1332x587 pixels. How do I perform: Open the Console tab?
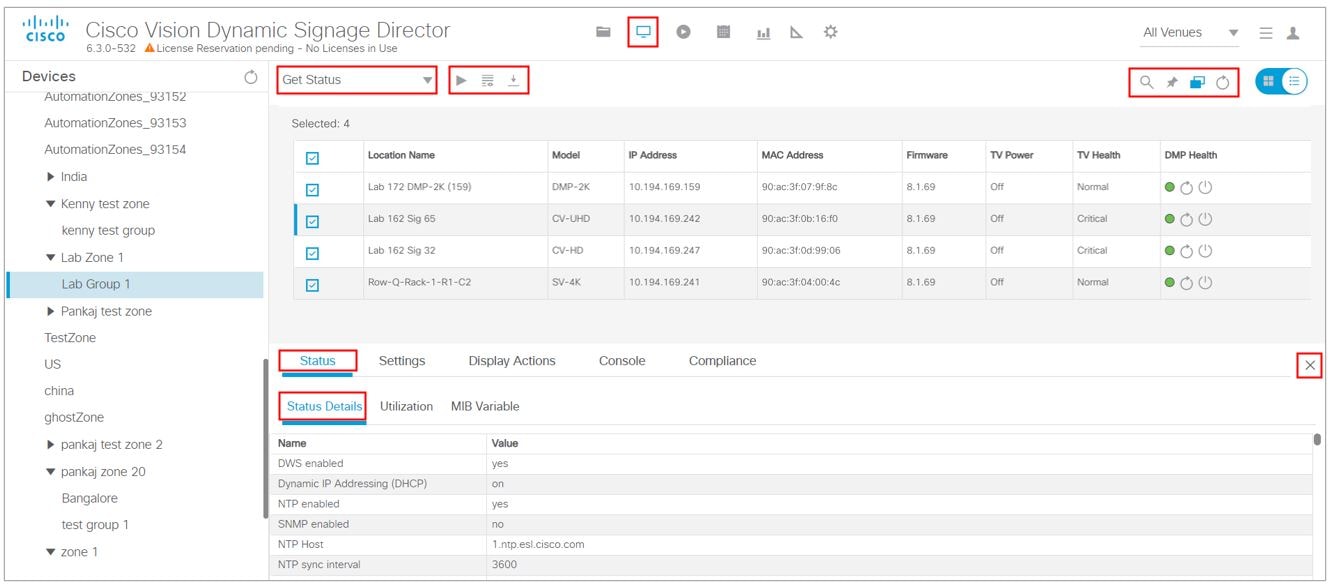pyautogui.click(x=622, y=361)
